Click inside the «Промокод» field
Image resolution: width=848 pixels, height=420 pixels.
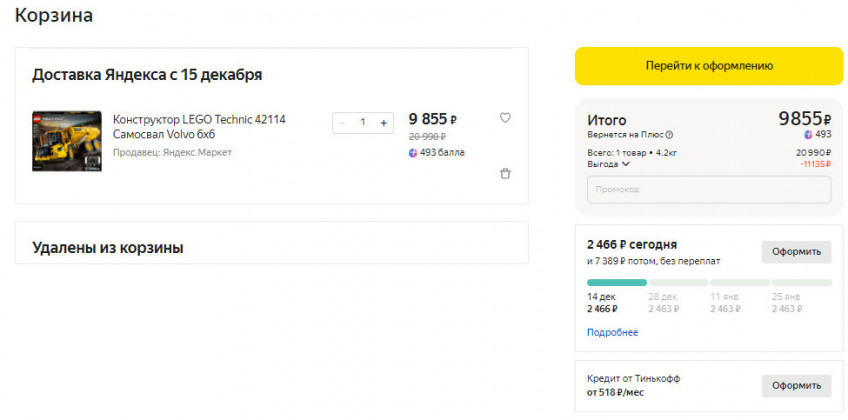(708, 189)
